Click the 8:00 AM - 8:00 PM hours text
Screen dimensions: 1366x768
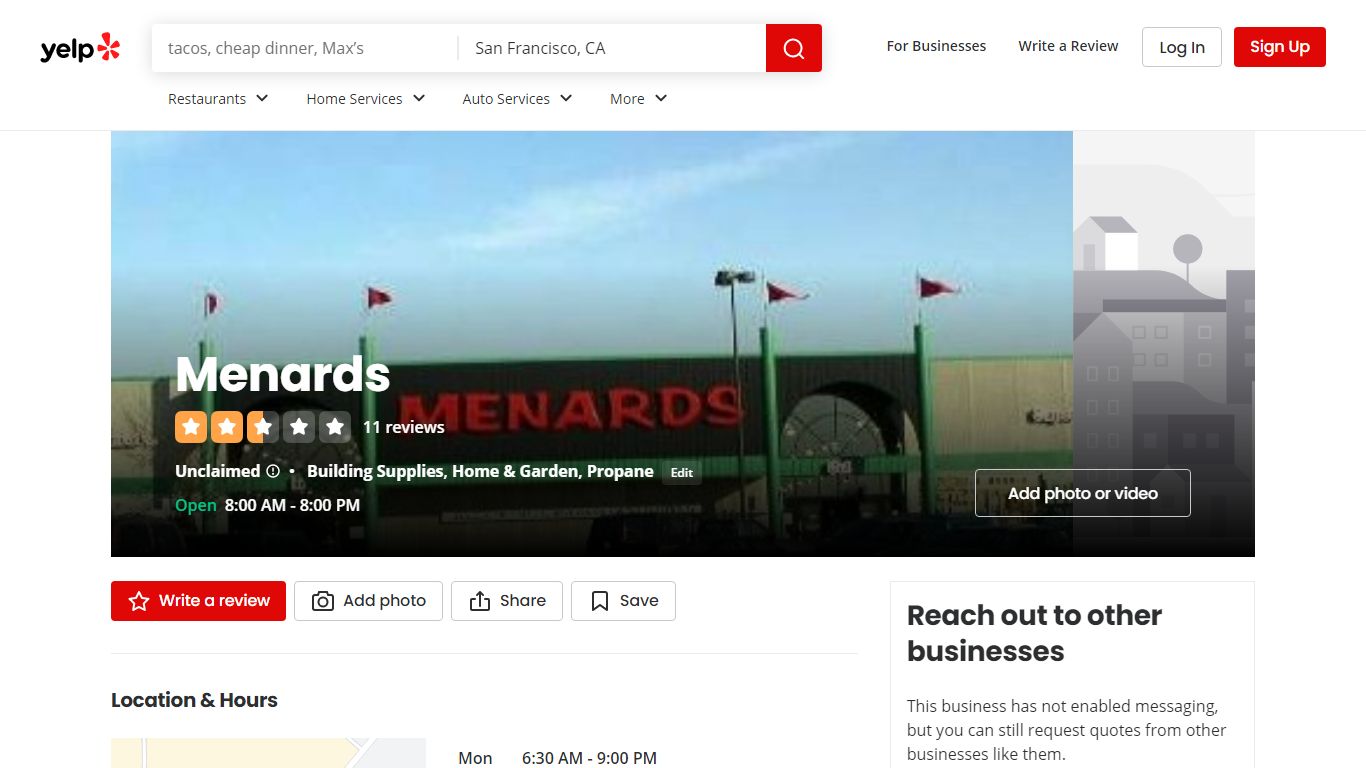[292, 505]
